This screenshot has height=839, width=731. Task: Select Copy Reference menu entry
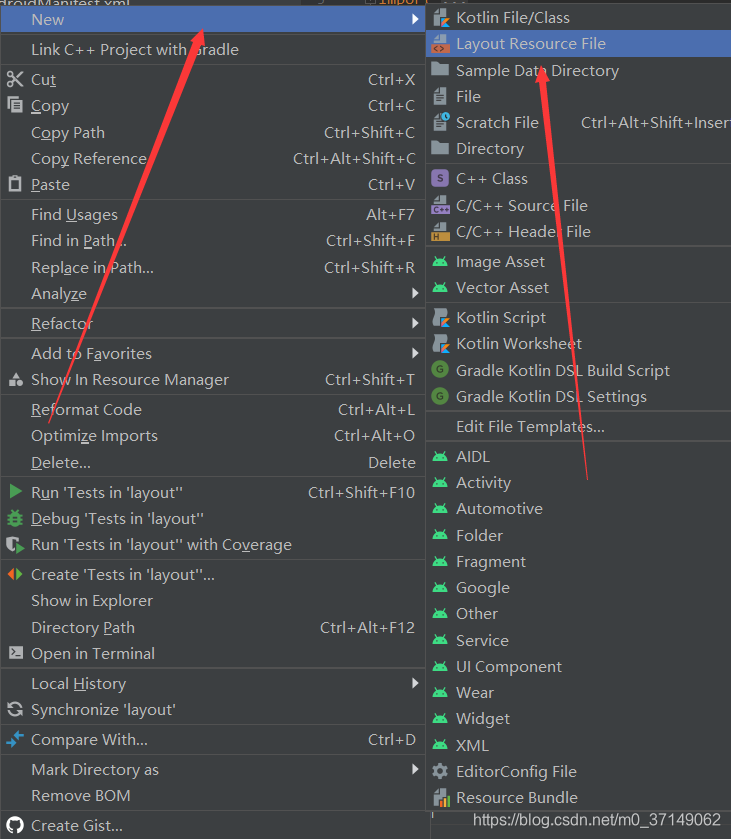tap(213, 158)
